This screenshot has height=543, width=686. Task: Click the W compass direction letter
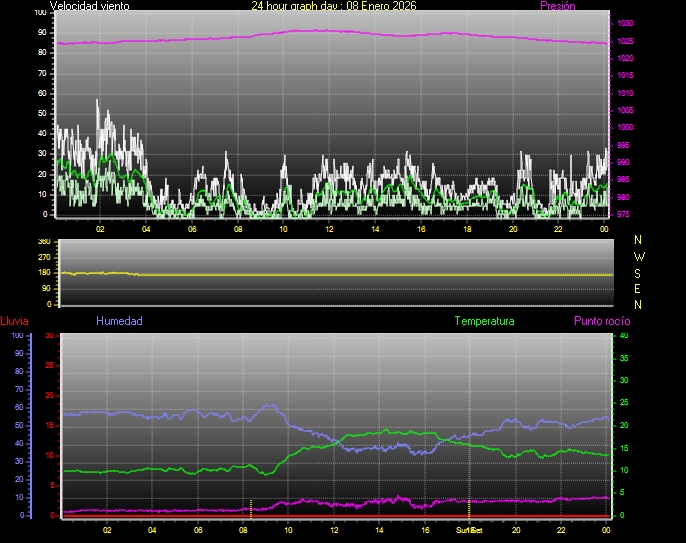click(639, 256)
